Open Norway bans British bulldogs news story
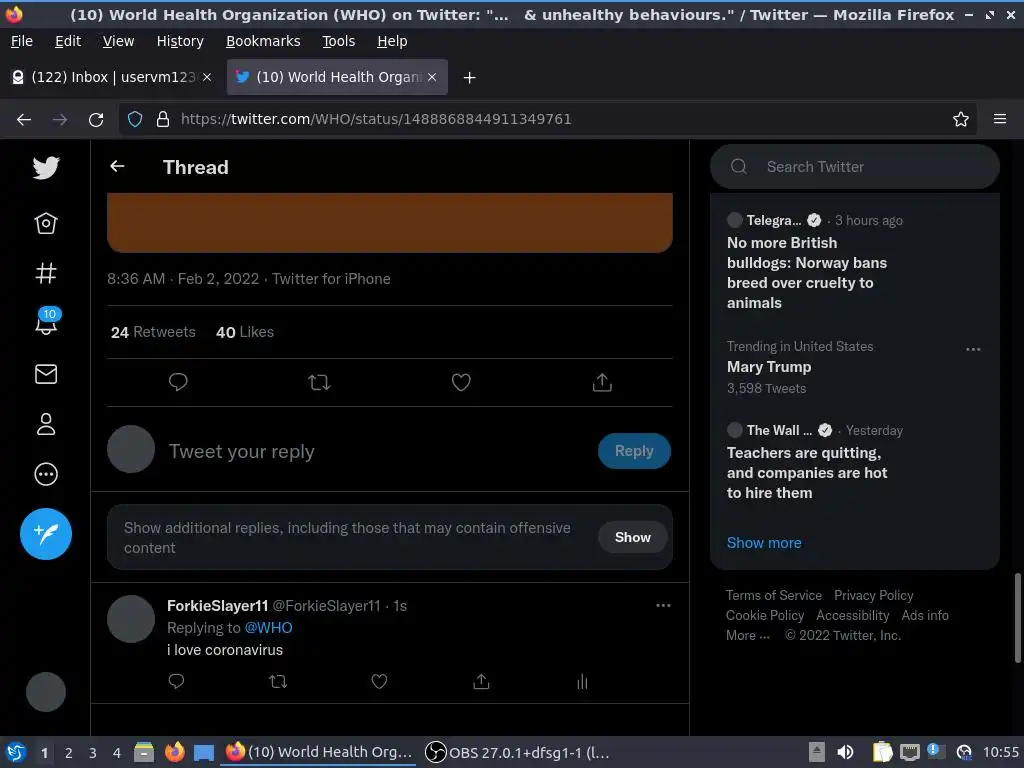The image size is (1024, 768). click(807, 272)
